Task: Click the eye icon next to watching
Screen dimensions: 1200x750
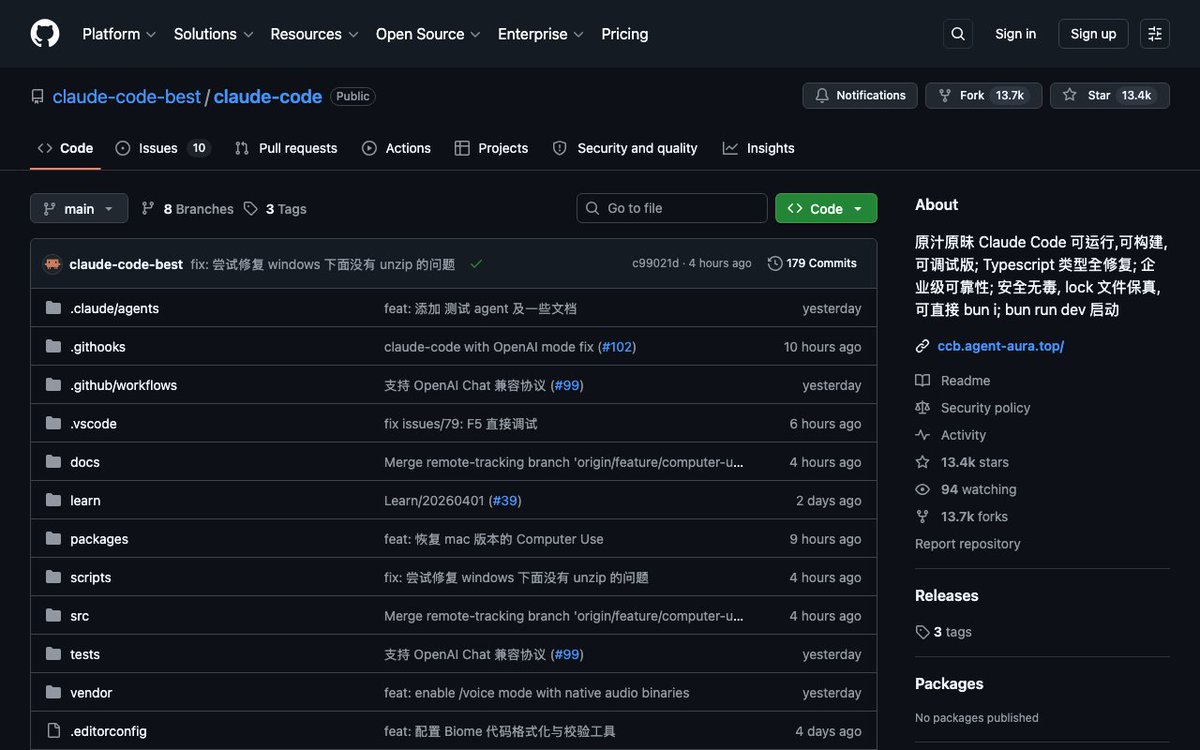Action: (x=922, y=490)
